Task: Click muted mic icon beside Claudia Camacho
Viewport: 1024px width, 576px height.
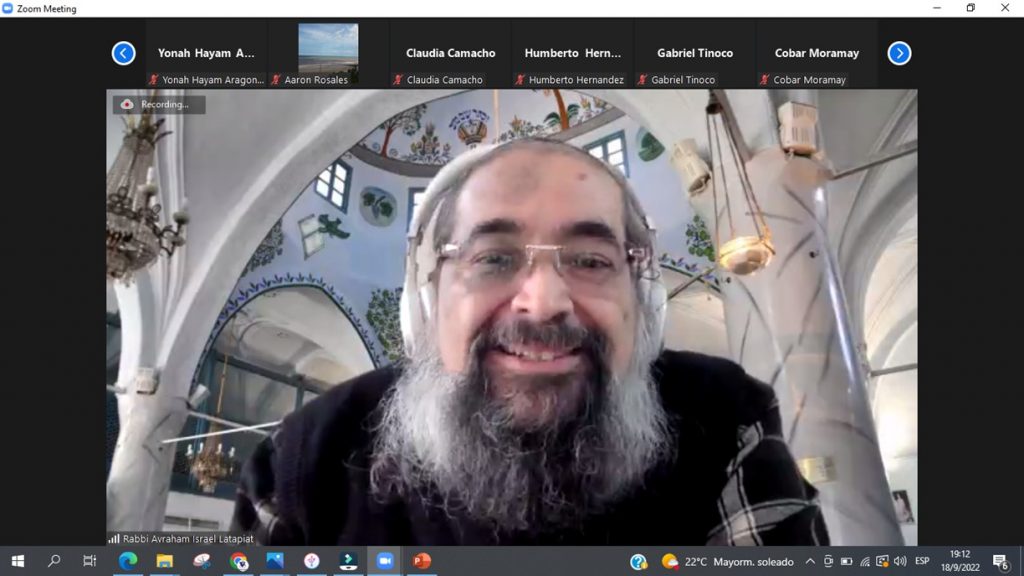Action: coord(398,80)
